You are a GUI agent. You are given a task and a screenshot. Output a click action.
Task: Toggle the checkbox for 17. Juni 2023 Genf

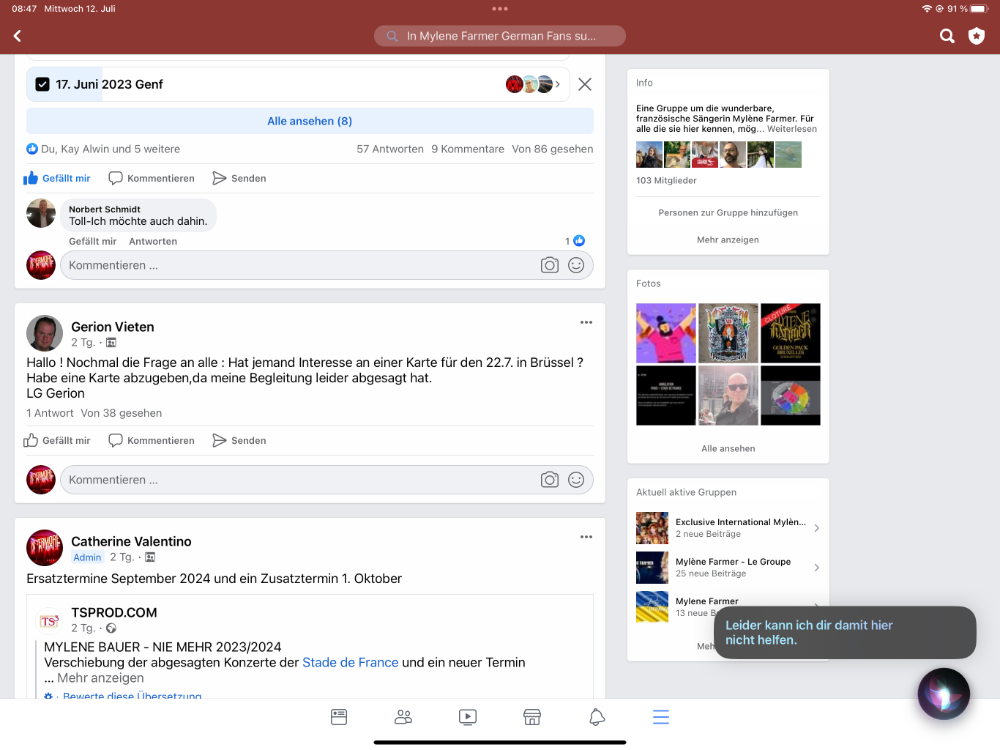click(x=42, y=84)
